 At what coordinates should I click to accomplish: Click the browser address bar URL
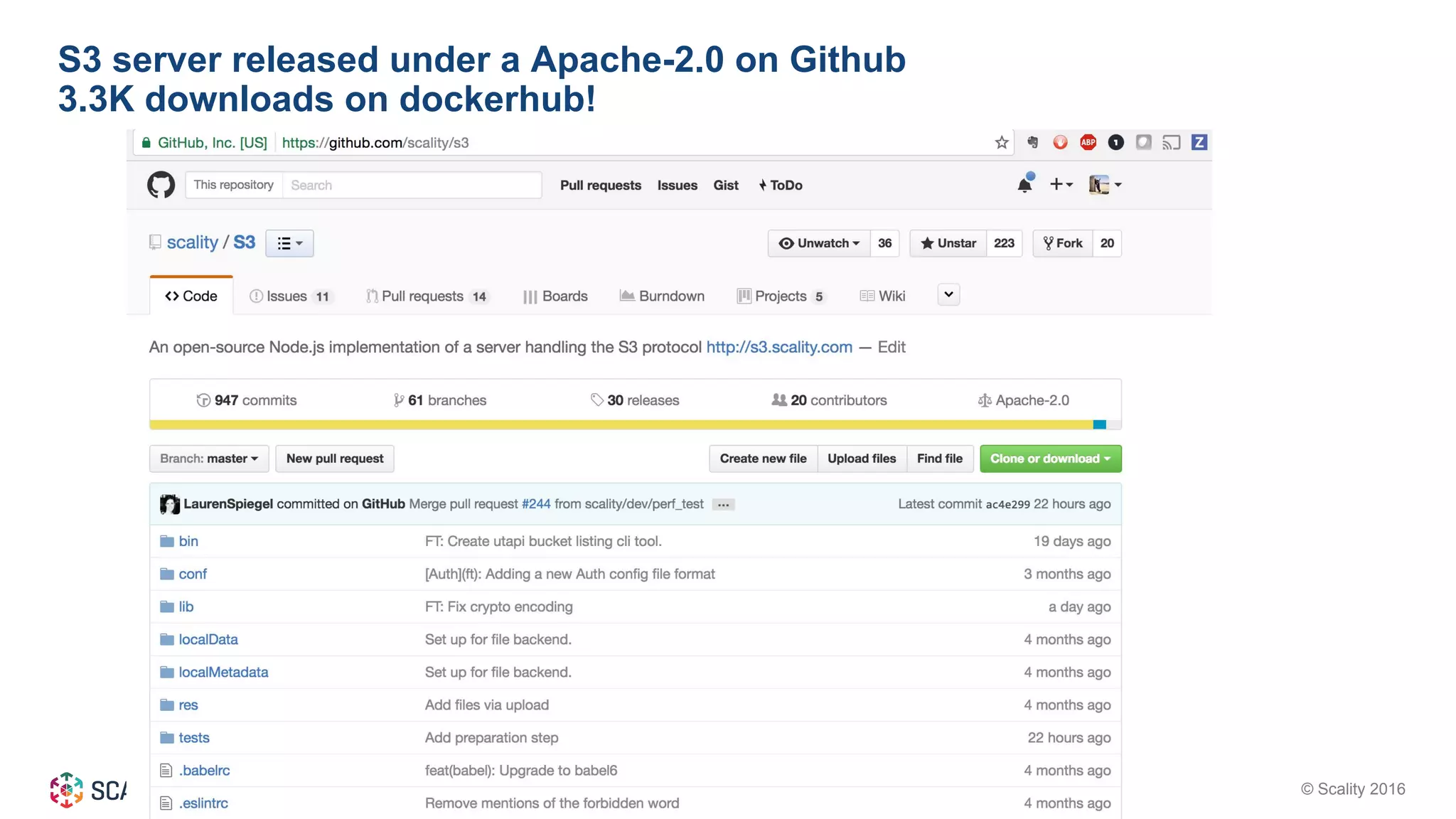[375, 142]
